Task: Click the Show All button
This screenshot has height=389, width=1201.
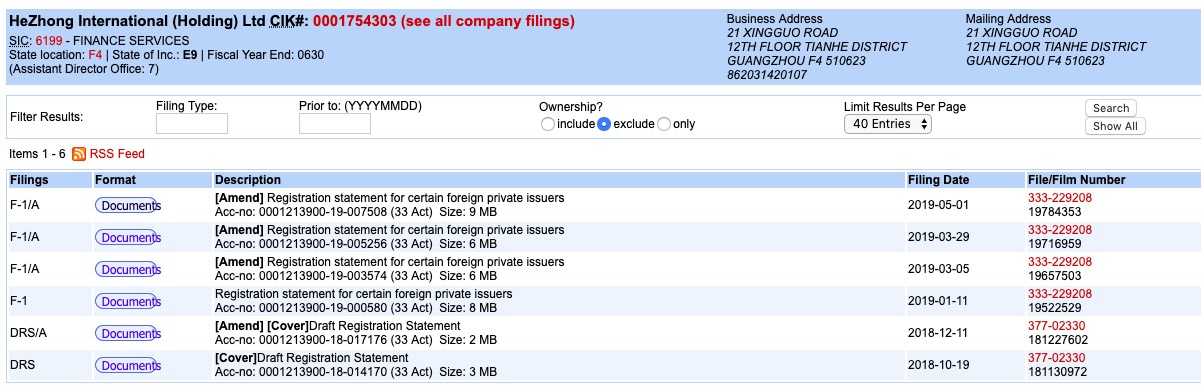Action: pyautogui.click(x=1115, y=126)
